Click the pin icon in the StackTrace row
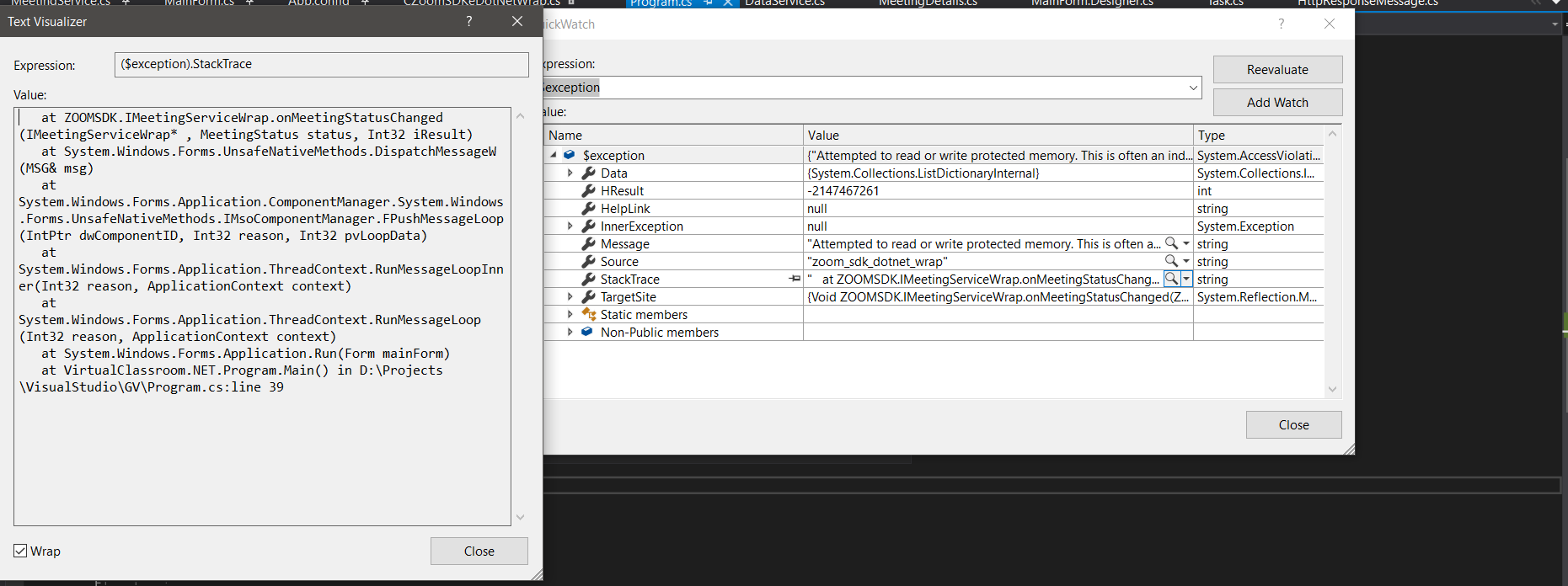The image size is (1568, 586). tap(794, 279)
